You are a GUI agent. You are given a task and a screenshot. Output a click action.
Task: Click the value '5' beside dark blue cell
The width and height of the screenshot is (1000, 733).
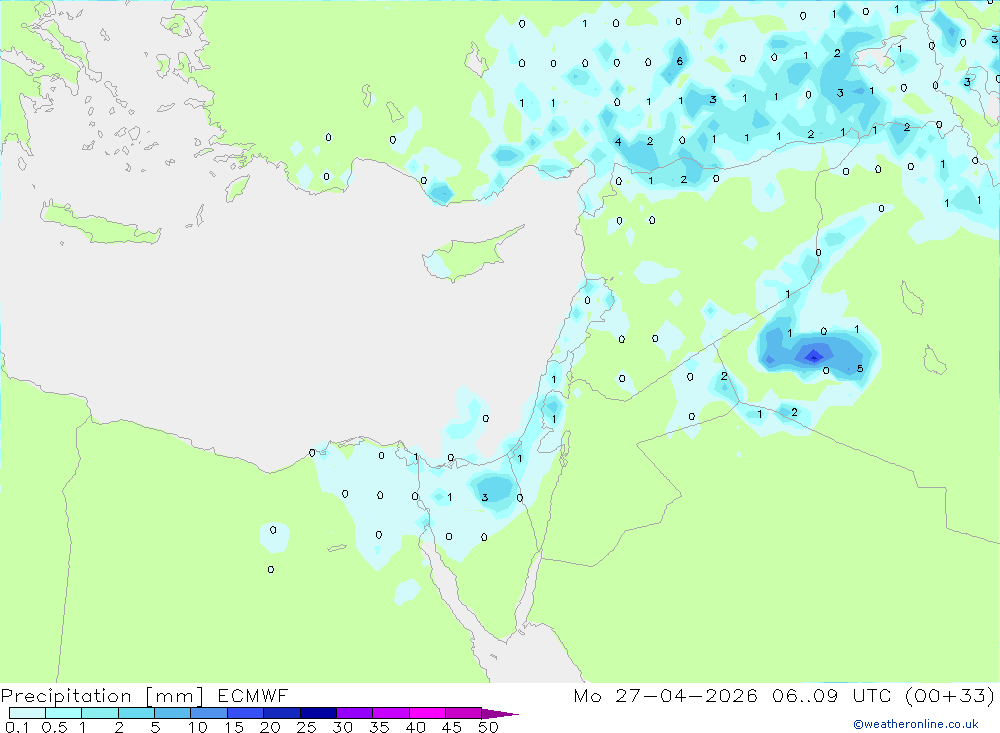click(860, 369)
